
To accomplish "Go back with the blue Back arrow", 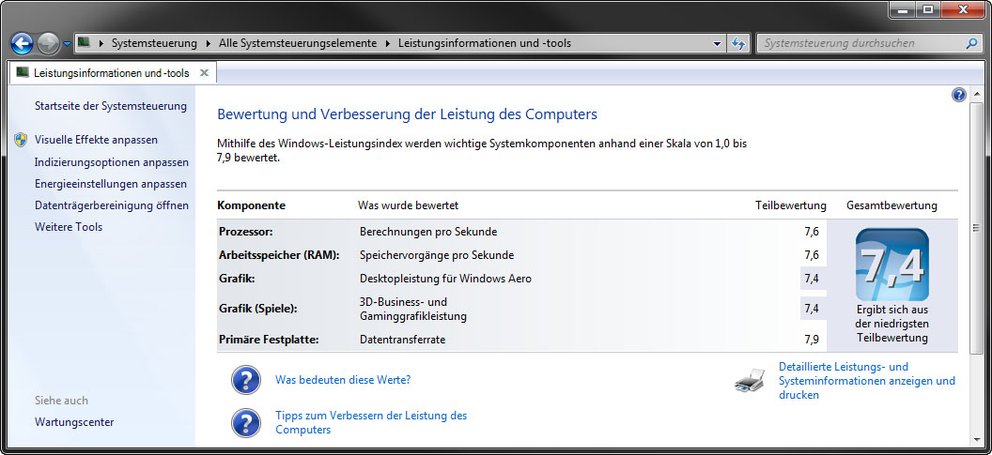I will [x=22, y=44].
